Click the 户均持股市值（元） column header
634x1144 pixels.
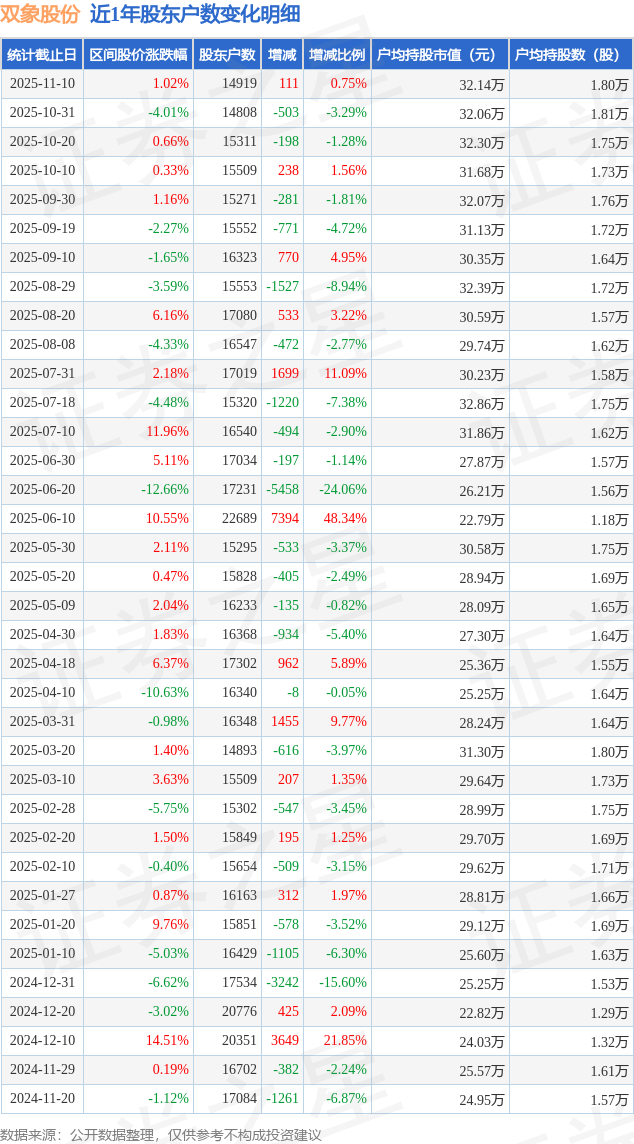tap(440, 55)
